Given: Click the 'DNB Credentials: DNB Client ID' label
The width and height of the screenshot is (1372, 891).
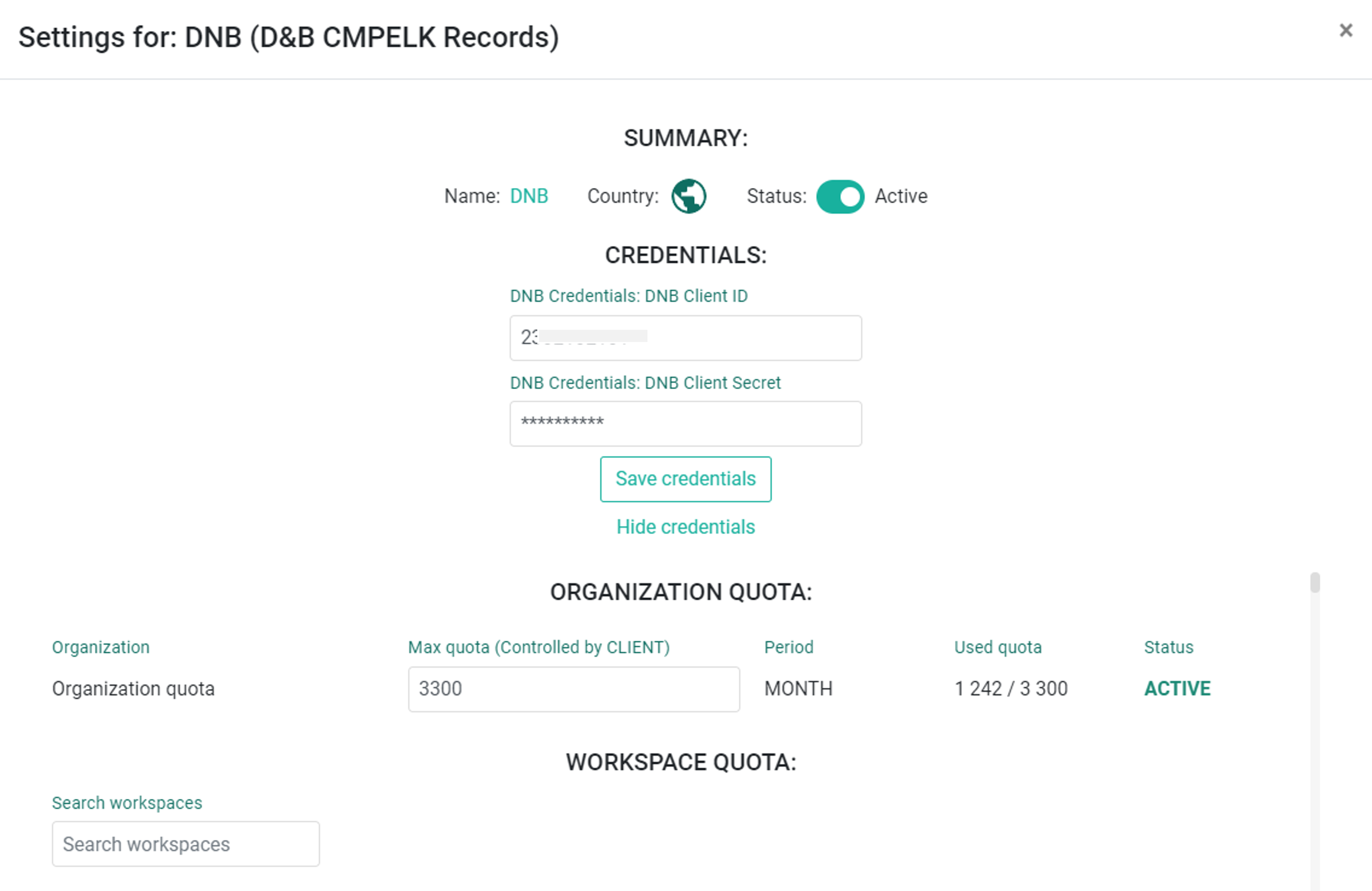Looking at the screenshot, I should point(628,296).
